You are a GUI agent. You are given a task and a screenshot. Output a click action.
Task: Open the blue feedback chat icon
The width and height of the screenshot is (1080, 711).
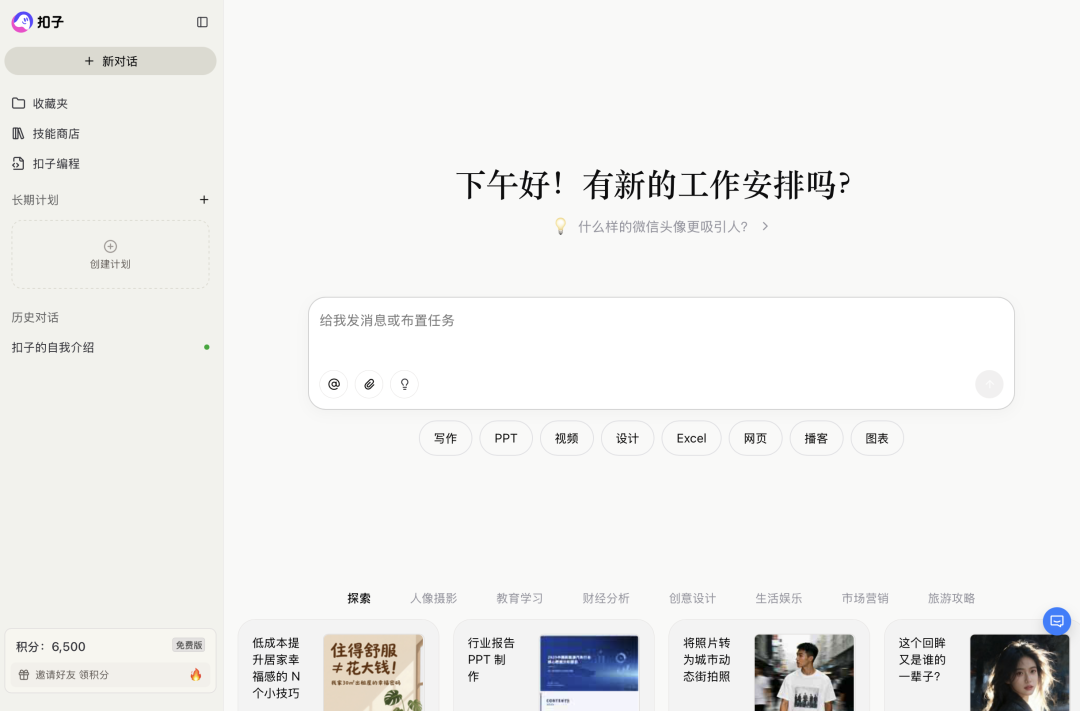(x=1056, y=621)
